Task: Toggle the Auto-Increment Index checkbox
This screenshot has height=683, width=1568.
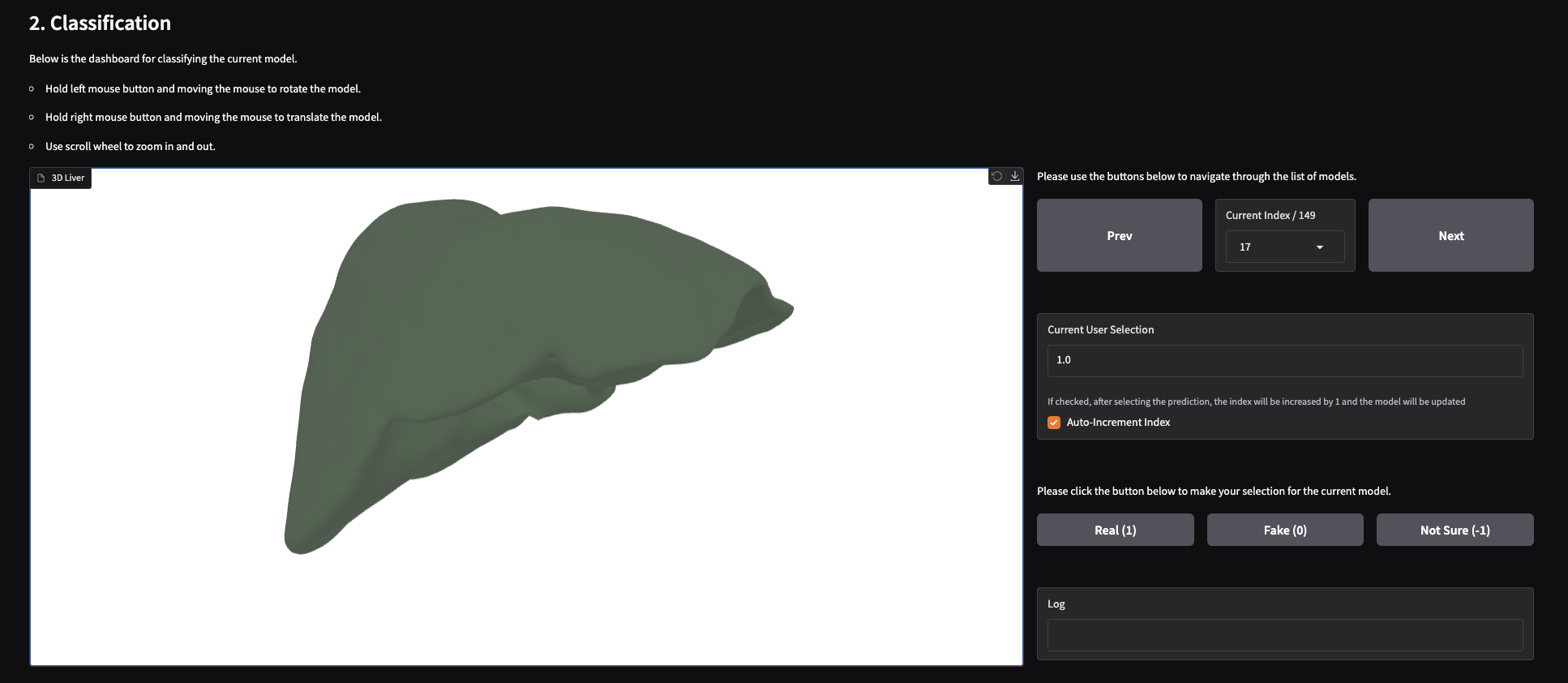Action: pyautogui.click(x=1054, y=423)
